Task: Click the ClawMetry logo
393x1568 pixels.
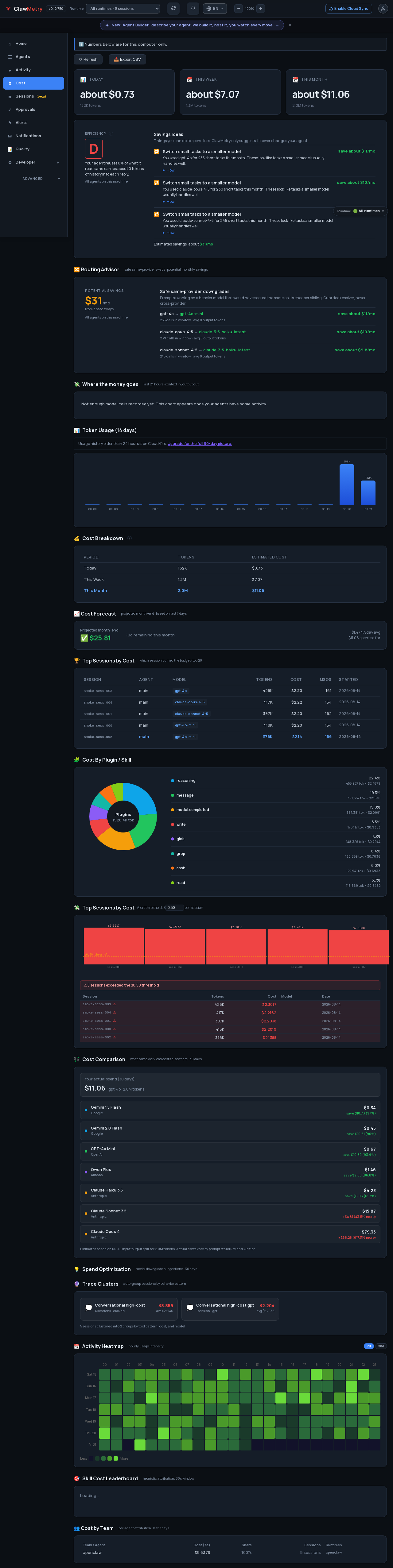Action: [x=24, y=9]
